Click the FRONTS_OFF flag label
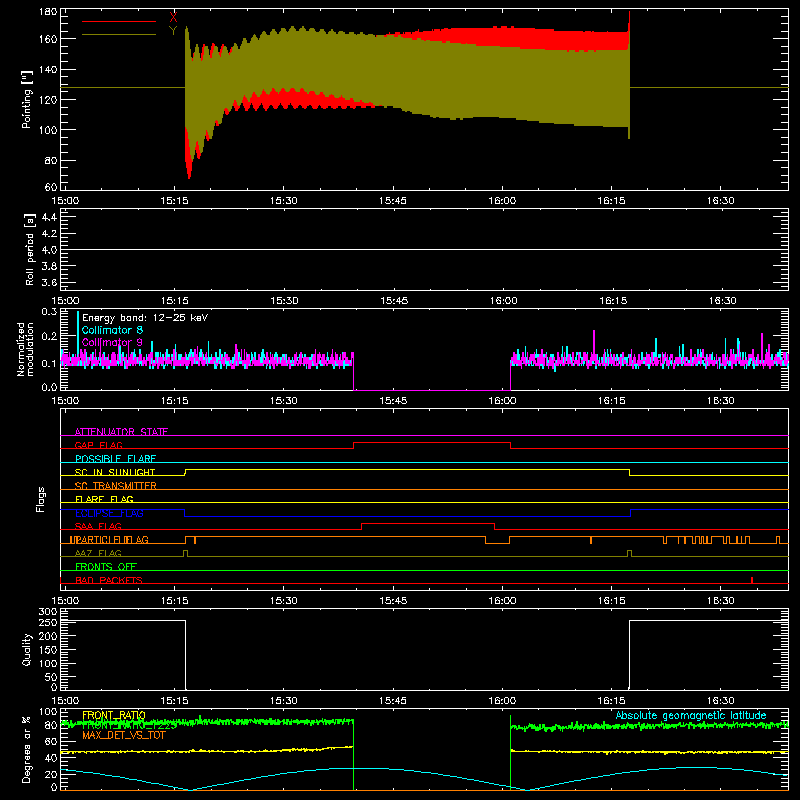800x800 pixels. (x=106, y=566)
